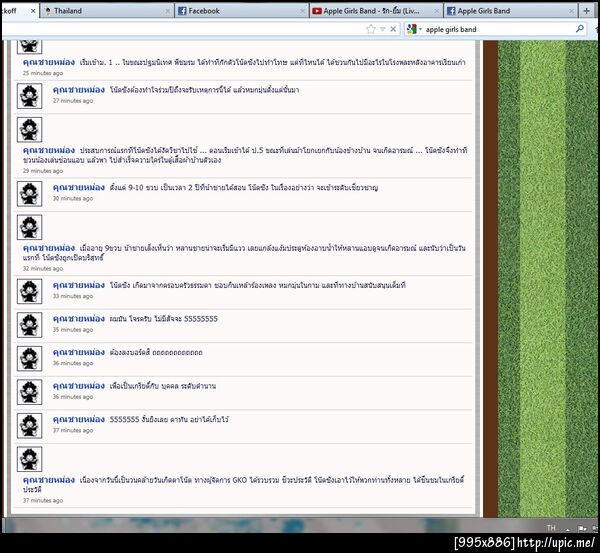This screenshot has height=553, width=600.
Task: Run search with the magnifier icon
Action: (580, 29)
